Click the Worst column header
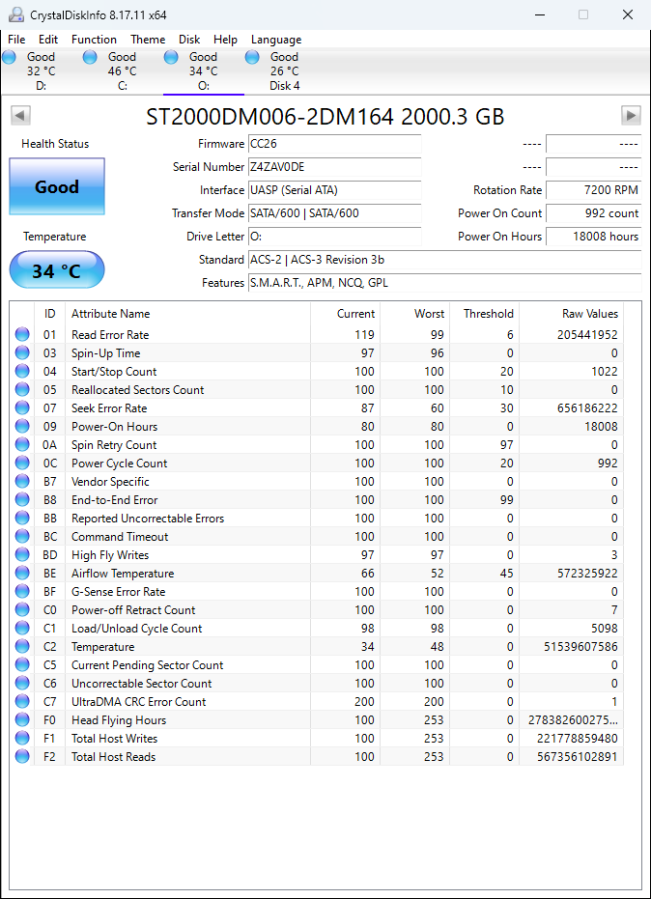651x899 pixels. 415,314
